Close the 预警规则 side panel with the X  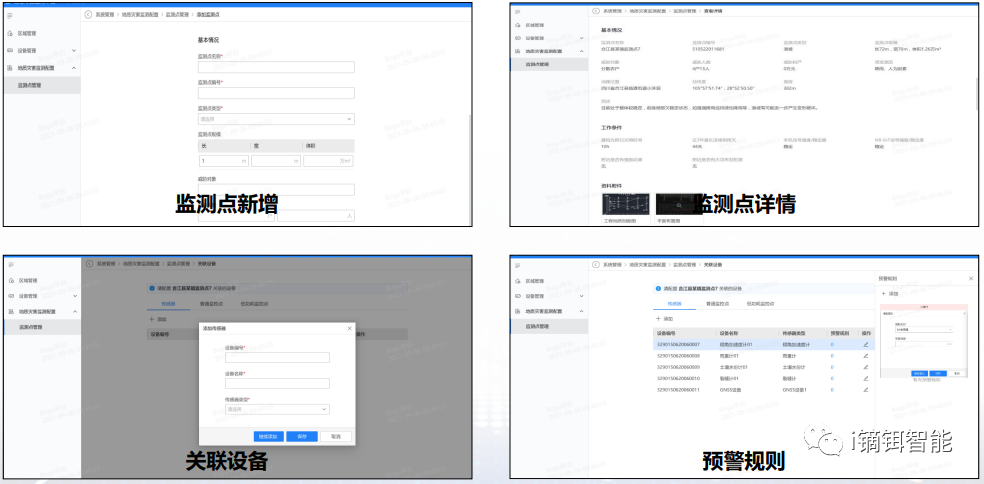(970, 278)
